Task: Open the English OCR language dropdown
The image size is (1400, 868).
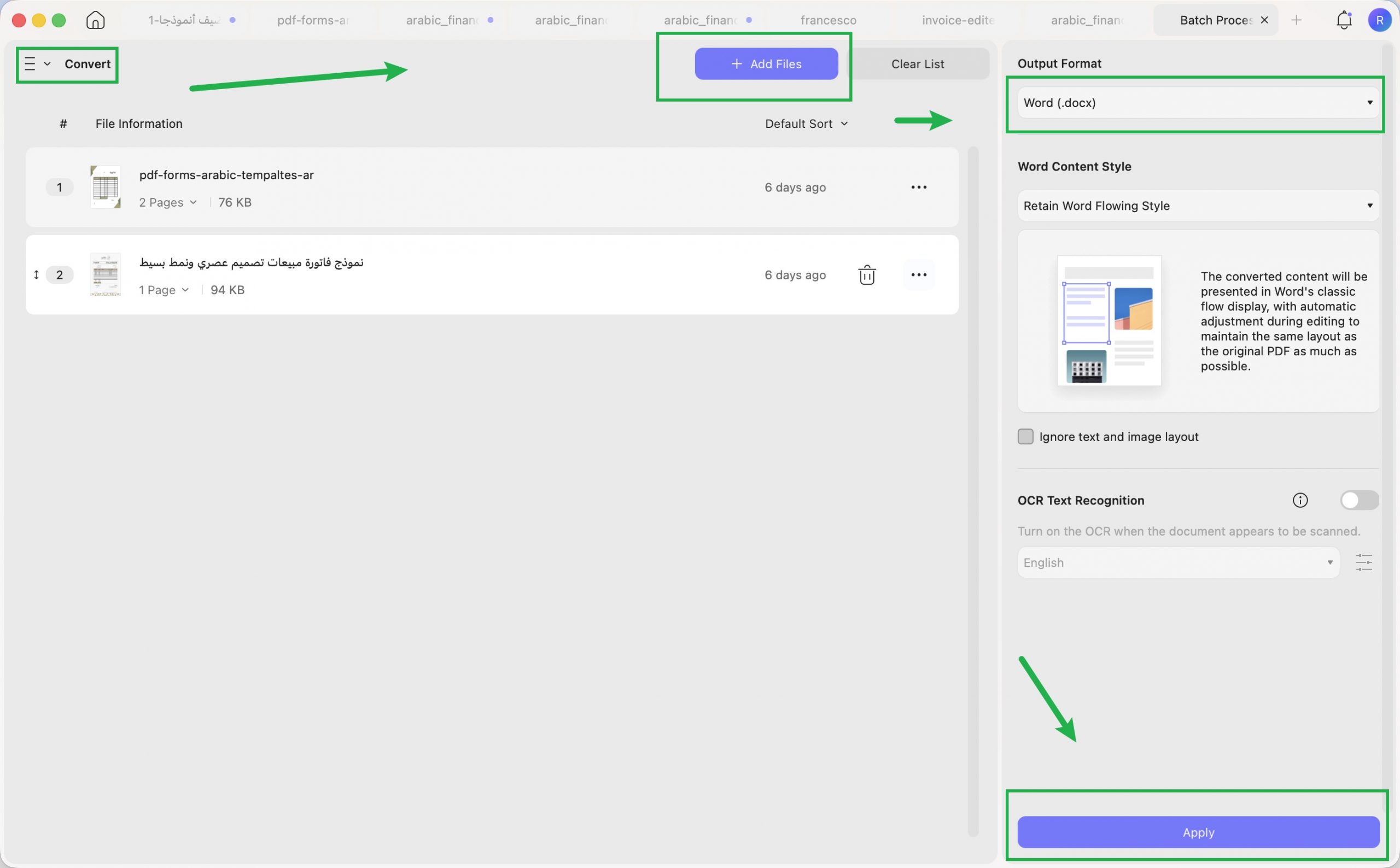Action: click(1179, 562)
